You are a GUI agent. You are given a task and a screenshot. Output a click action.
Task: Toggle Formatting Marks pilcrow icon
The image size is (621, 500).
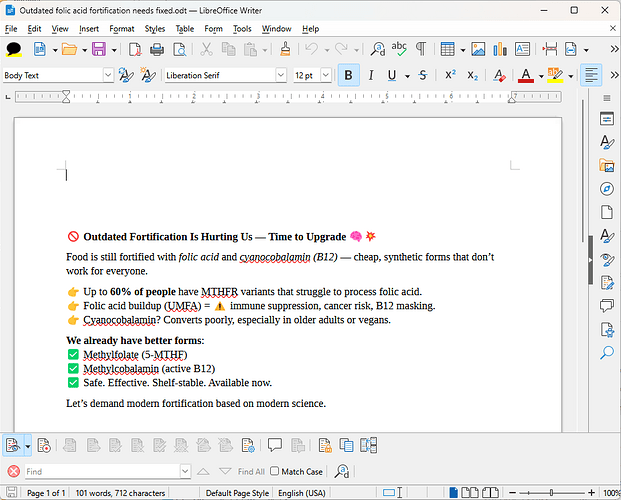coord(421,50)
